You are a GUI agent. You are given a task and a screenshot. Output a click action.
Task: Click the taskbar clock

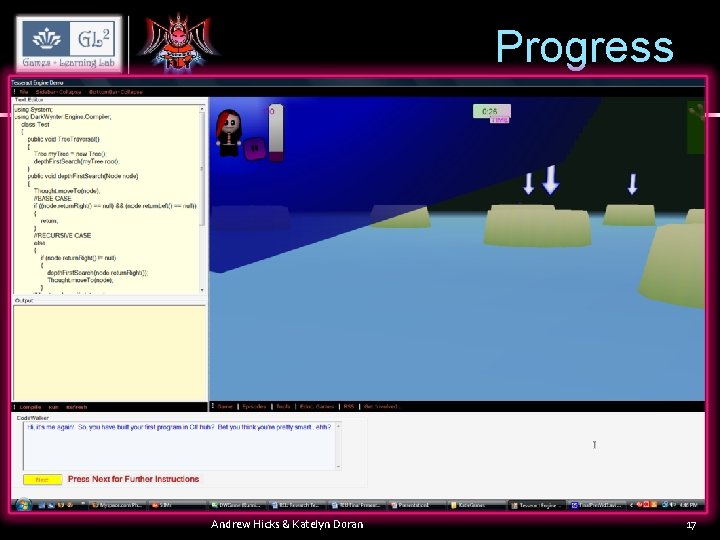click(x=689, y=506)
